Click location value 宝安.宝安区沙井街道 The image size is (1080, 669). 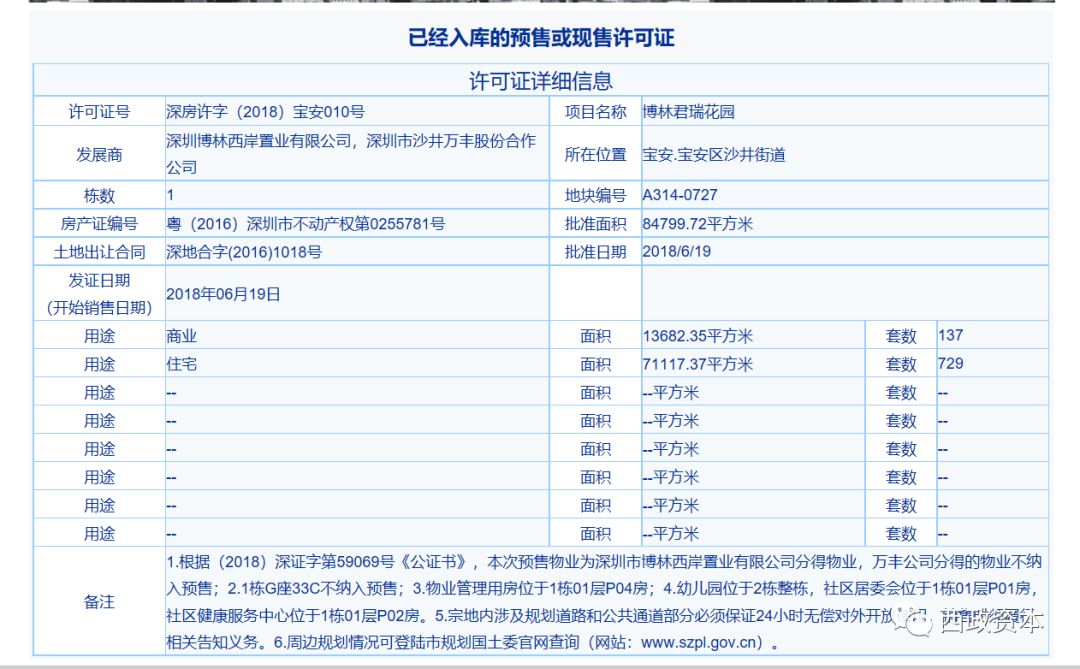pos(714,154)
